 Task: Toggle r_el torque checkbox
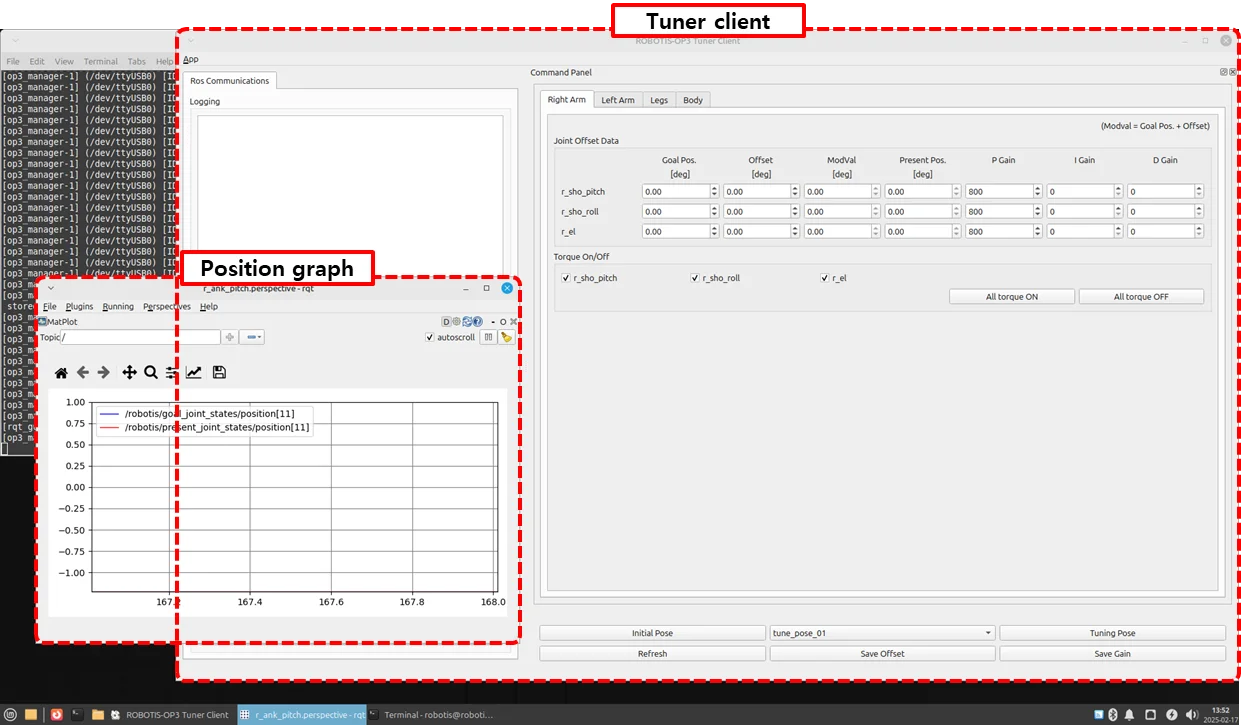click(825, 278)
